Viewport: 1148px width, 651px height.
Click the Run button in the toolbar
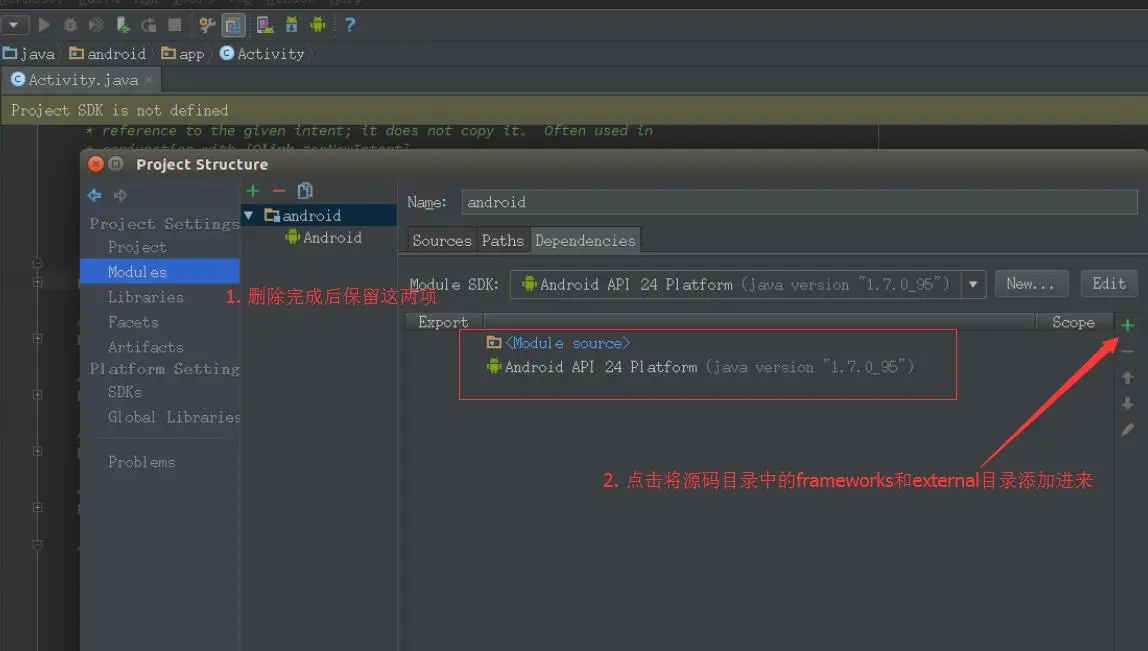[44, 25]
